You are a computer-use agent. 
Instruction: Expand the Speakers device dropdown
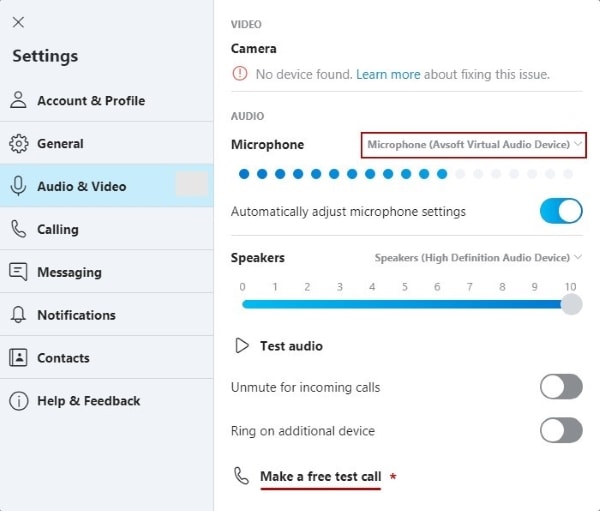point(477,258)
